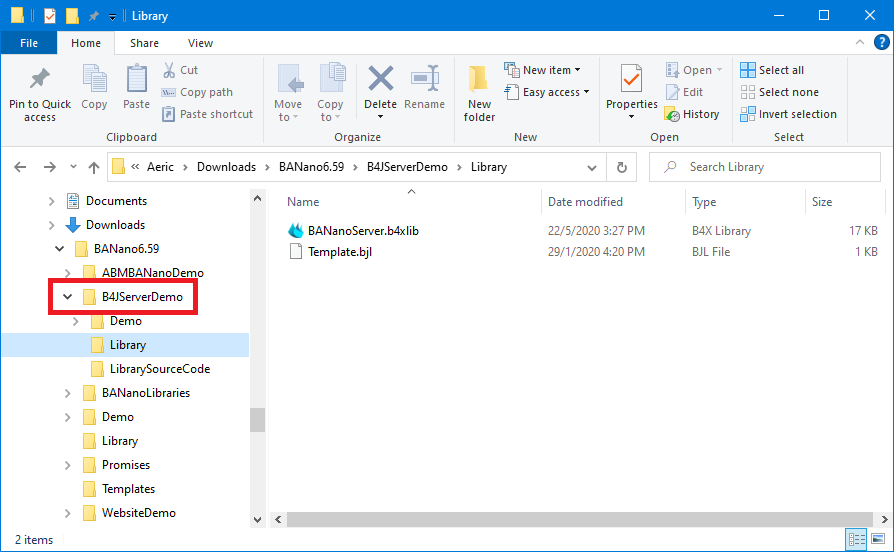Image resolution: width=894 pixels, height=552 pixels.
Task: Open the Open button dropdown
Action: pyautogui.click(x=720, y=70)
